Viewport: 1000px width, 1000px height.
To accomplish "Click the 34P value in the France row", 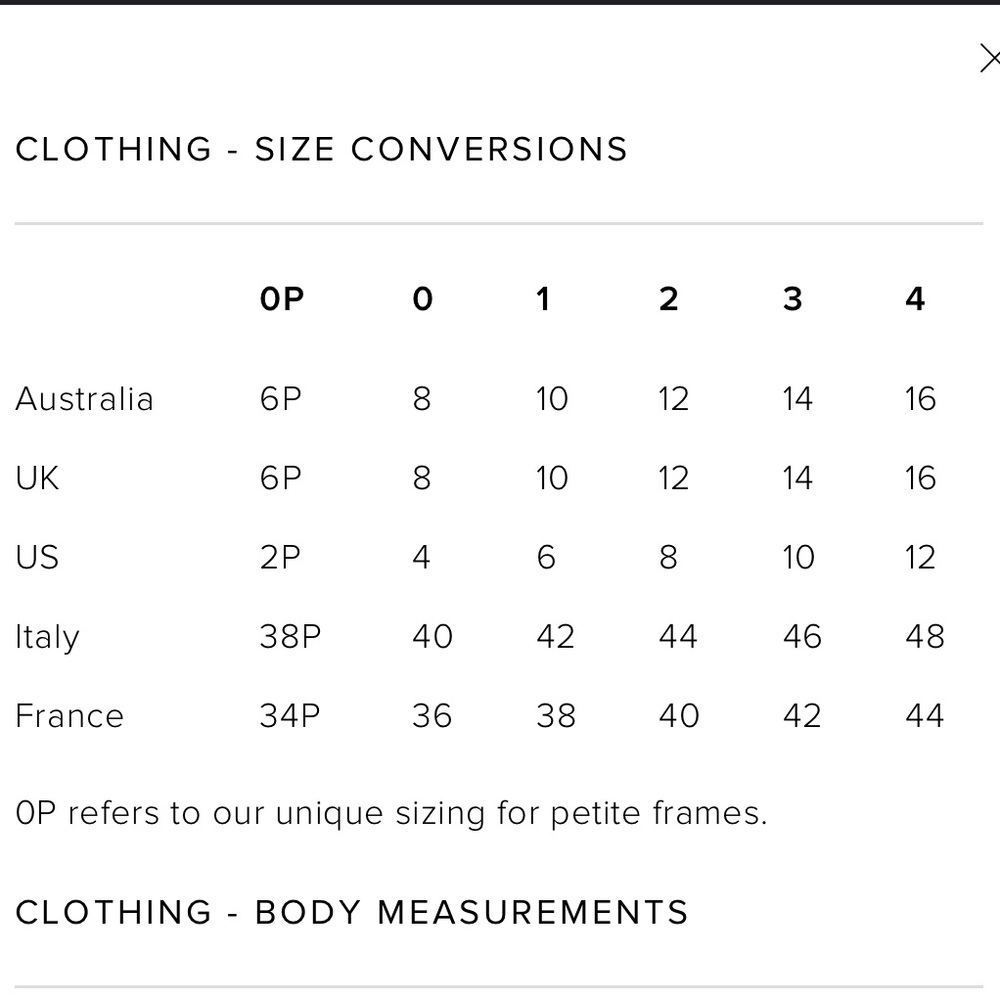I will pos(290,716).
